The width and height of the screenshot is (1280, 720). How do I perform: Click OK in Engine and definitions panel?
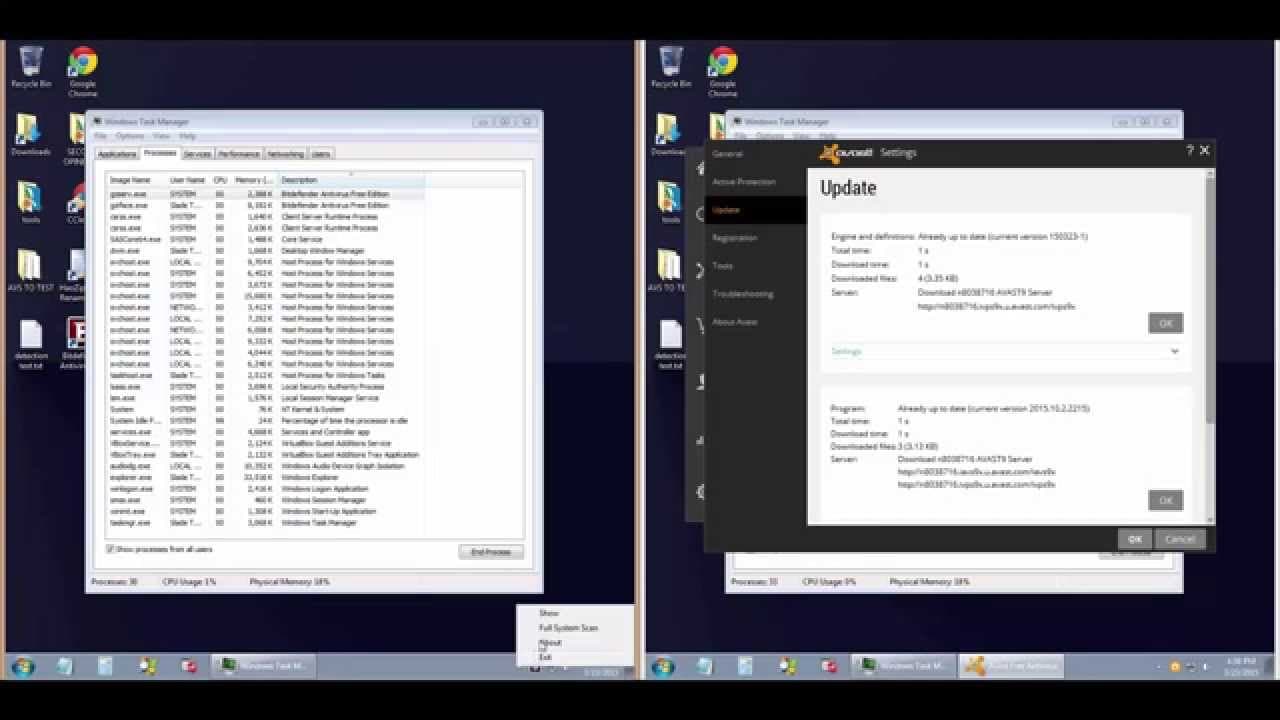coord(1166,323)
